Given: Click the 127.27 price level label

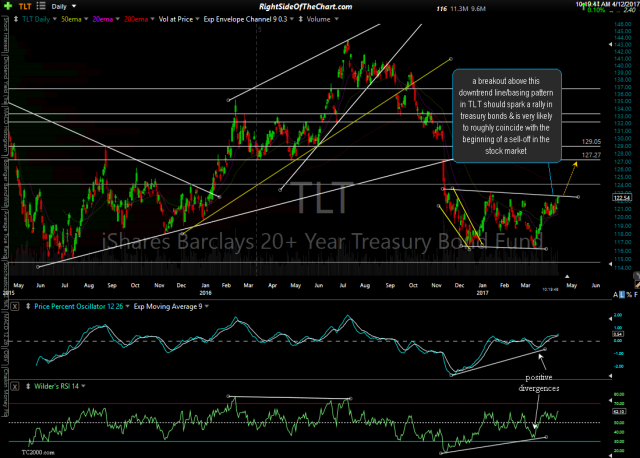Looking at the screenshot, I should click(x=591, y=155).
